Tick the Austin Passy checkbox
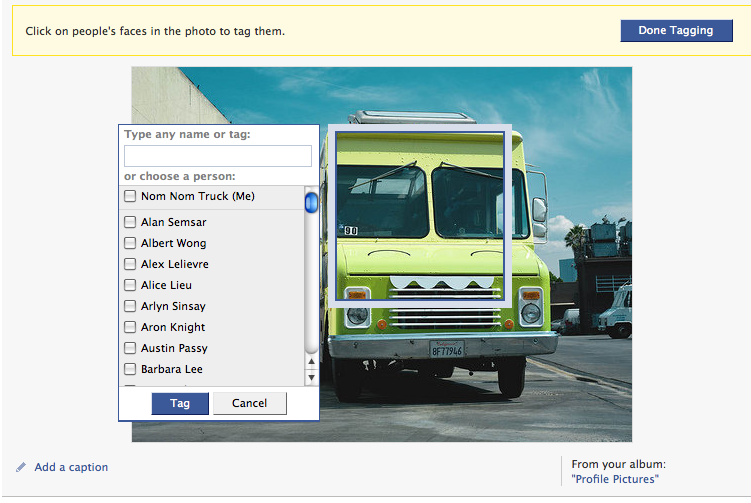The width and height of the screenshot is (751, 503). 130,348
